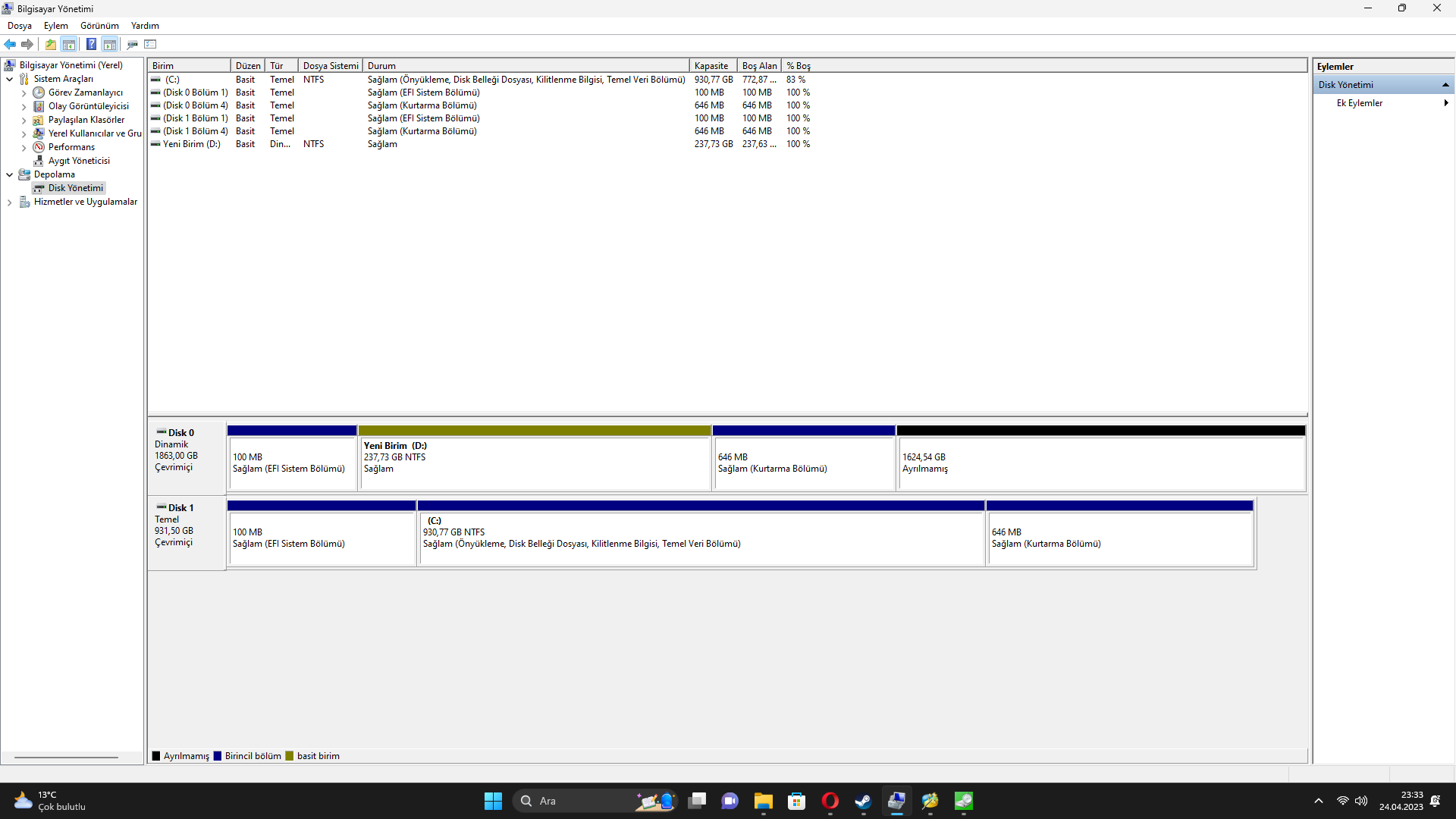1456x819 pixels.
Task: Sort by the Kapasite column header
Action: (x=711, y=66)
